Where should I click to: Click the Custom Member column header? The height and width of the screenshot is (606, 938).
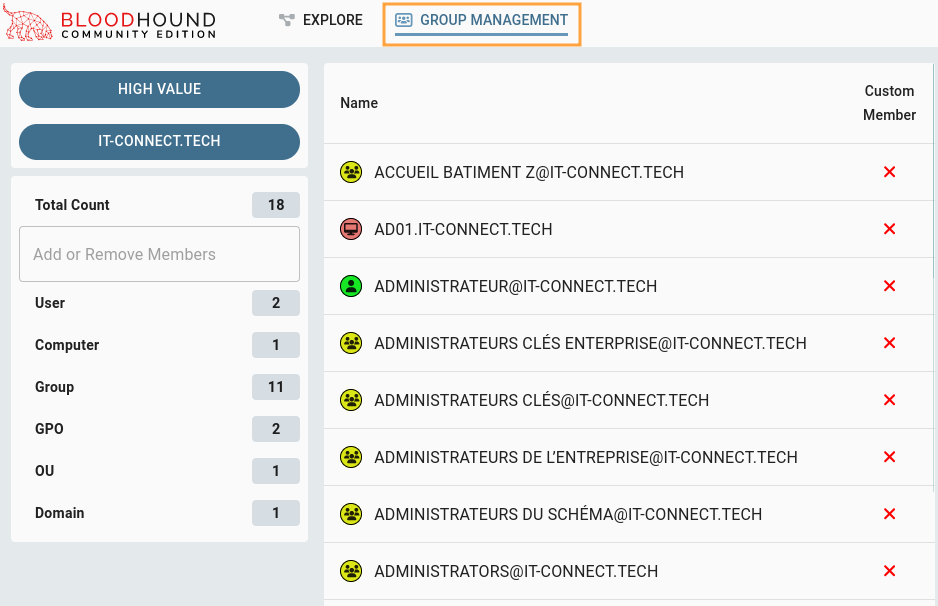[x=889, y=103]
